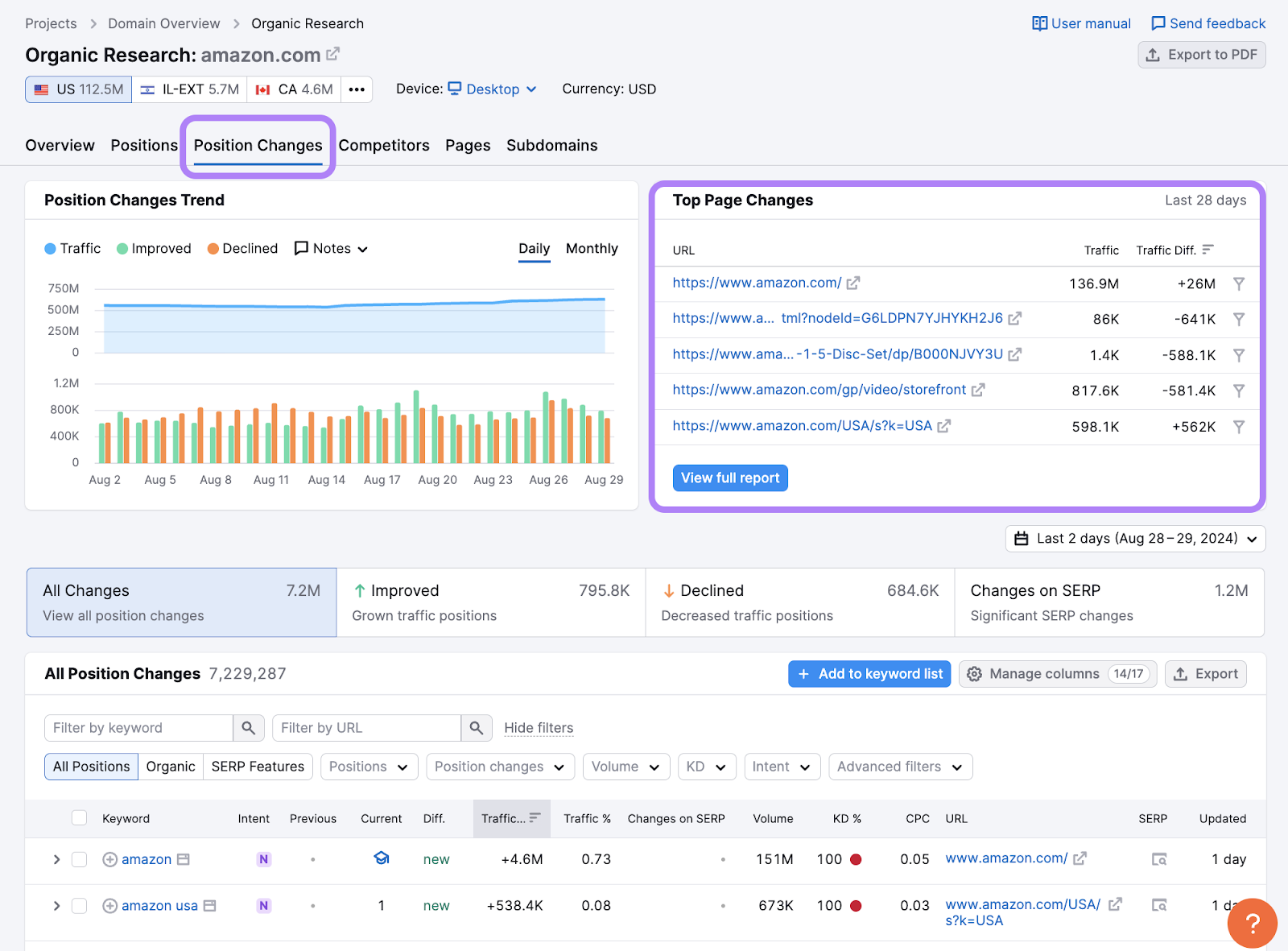The width and height of the screenshot is (1288, 951).
Task: Click Filter by URL input field
Action: point(367,728)
